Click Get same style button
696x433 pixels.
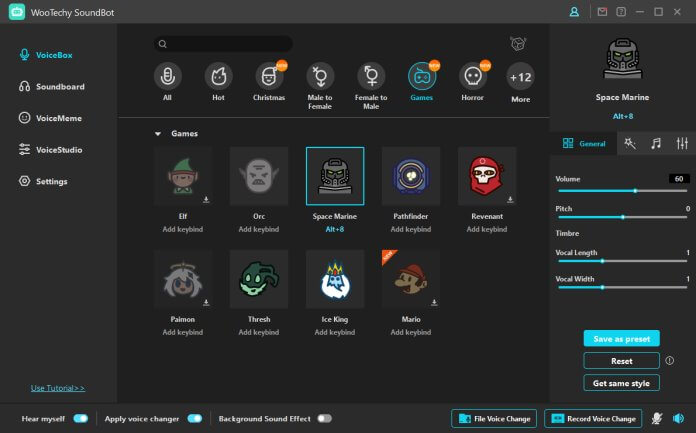pos(621,383)
